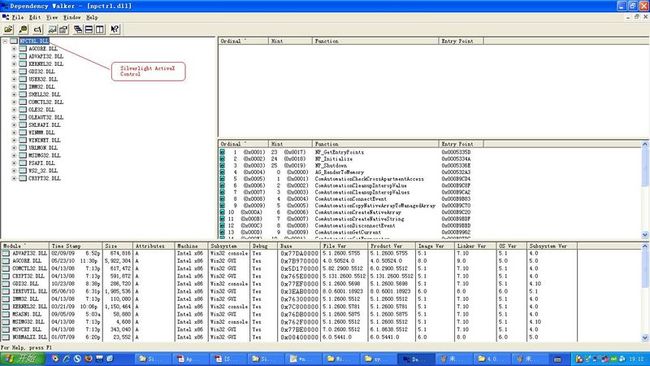
Task: Select the ComAutomationCreateNativeString function row
Action: (359, 219)
